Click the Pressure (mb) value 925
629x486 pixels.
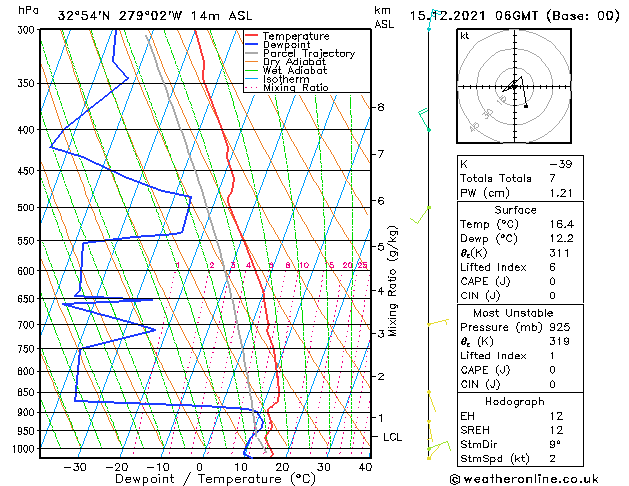[560, 327]
